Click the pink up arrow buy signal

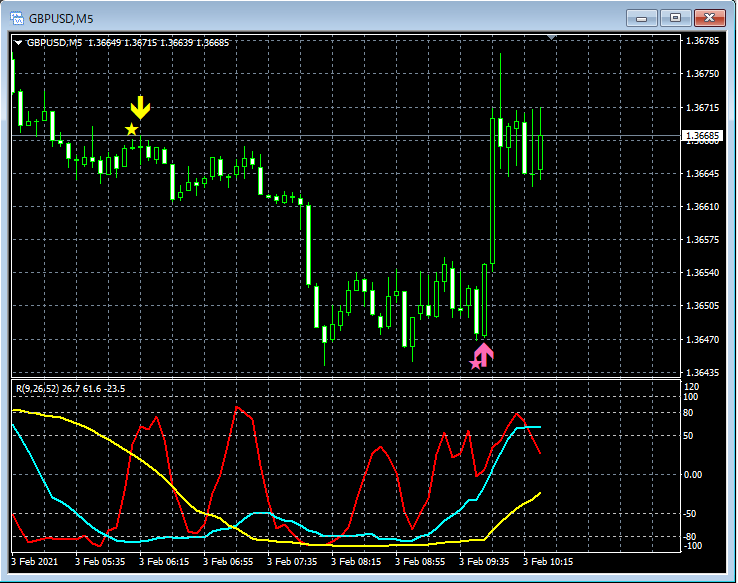coord(484,354)
